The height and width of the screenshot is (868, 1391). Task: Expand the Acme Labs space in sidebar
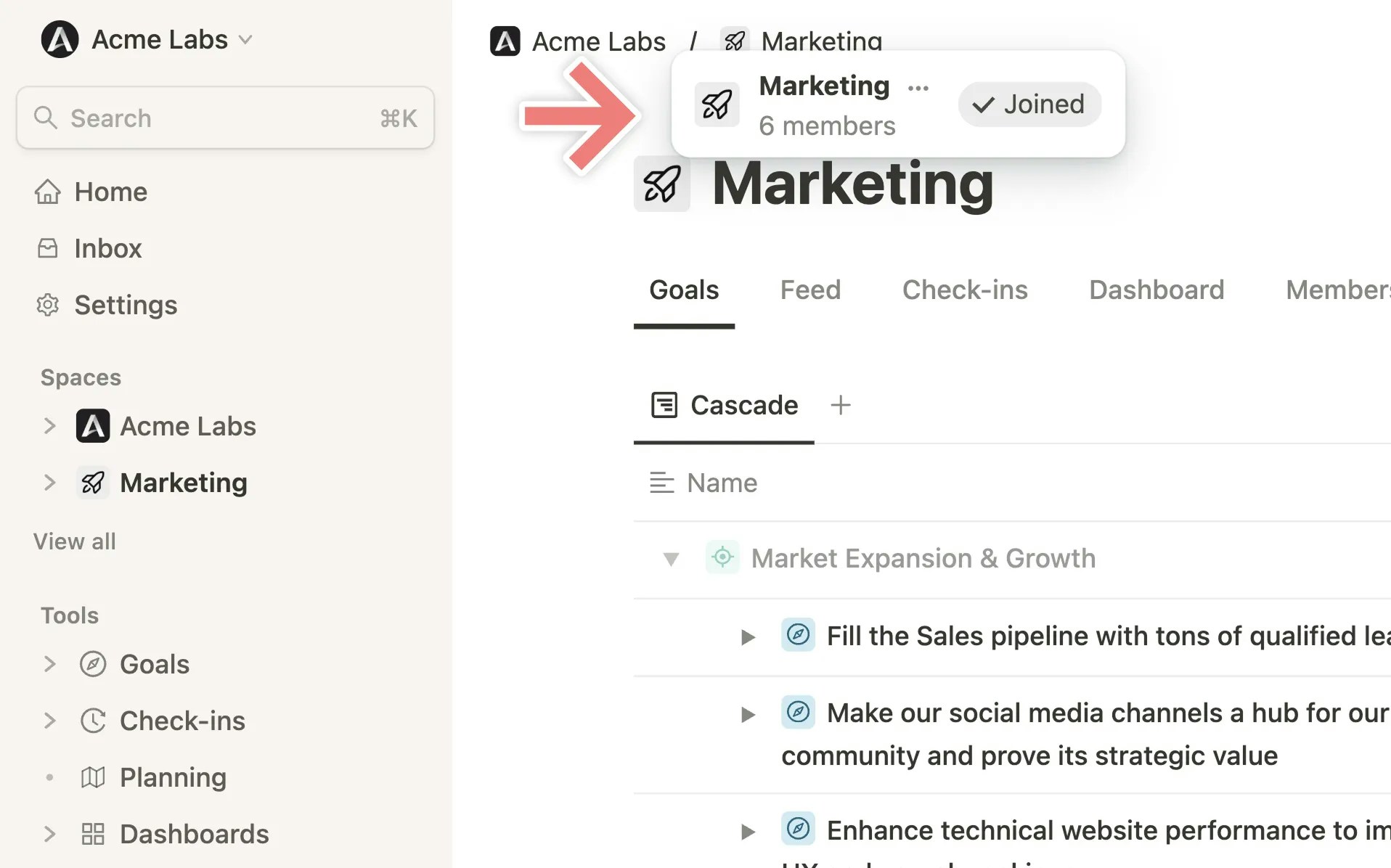49,426
